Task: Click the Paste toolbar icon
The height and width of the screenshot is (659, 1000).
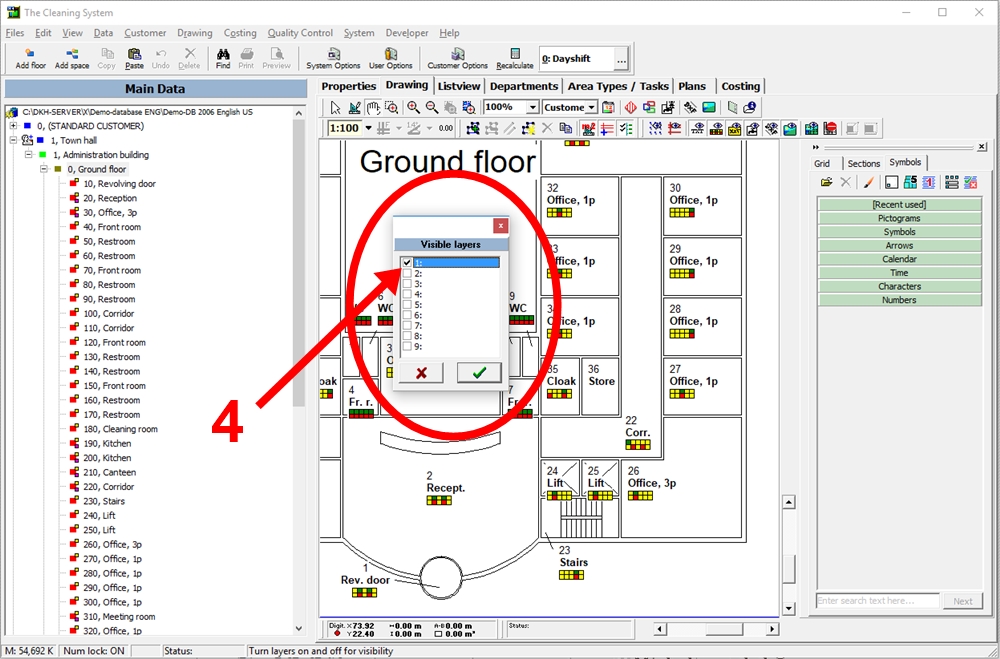Action: click(x=134, y=58)
